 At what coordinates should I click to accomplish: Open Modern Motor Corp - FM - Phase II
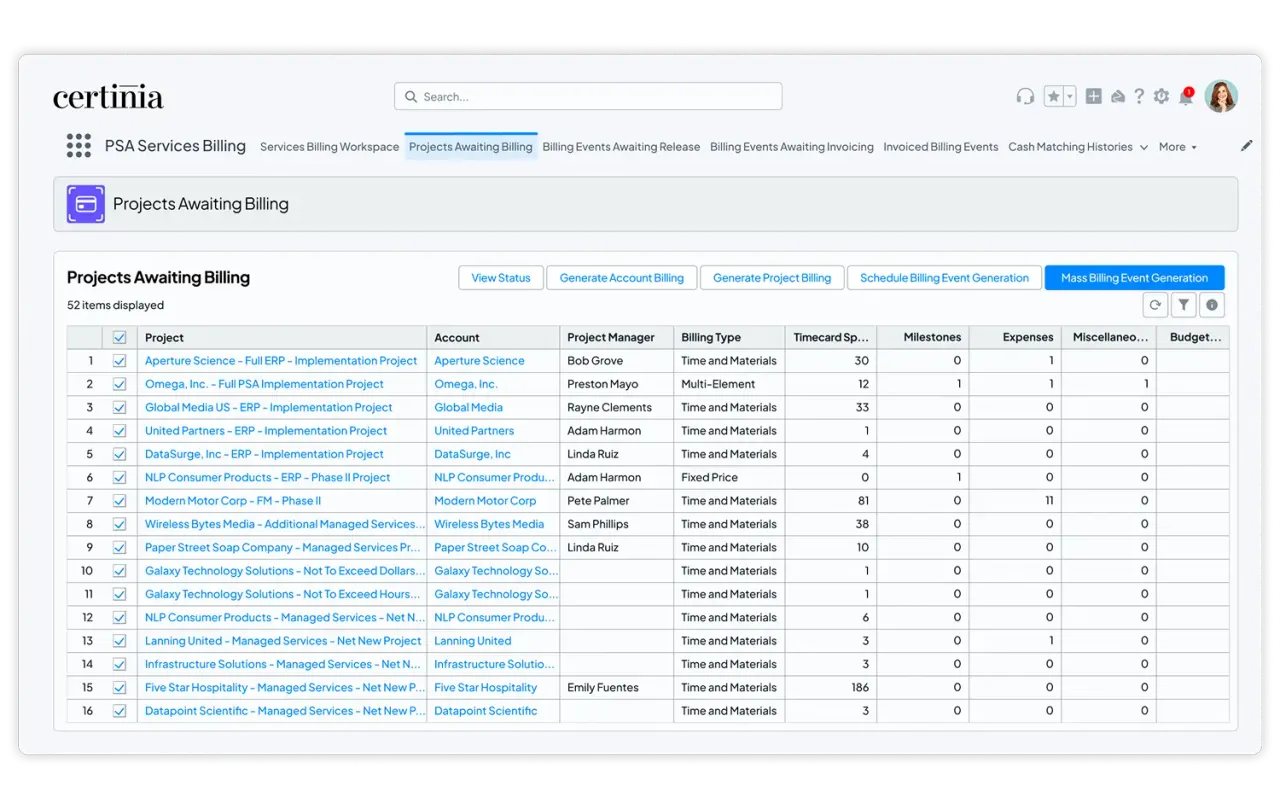(233, 501)
